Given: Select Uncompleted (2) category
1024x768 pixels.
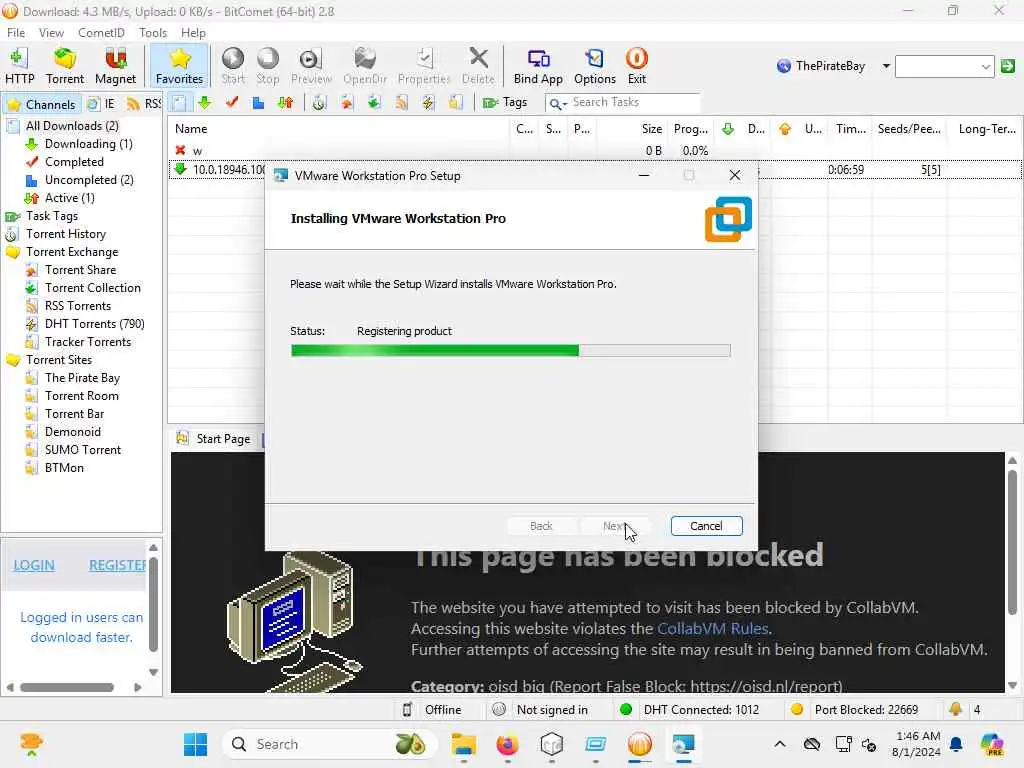Looking at the screenshot, I should coord(89,180).
